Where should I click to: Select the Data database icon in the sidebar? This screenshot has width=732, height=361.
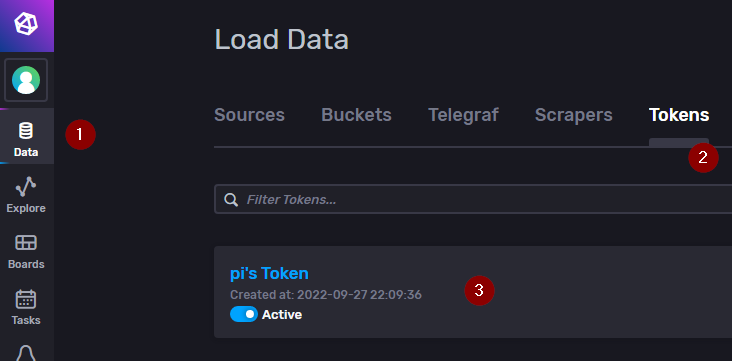click(26, 131)
